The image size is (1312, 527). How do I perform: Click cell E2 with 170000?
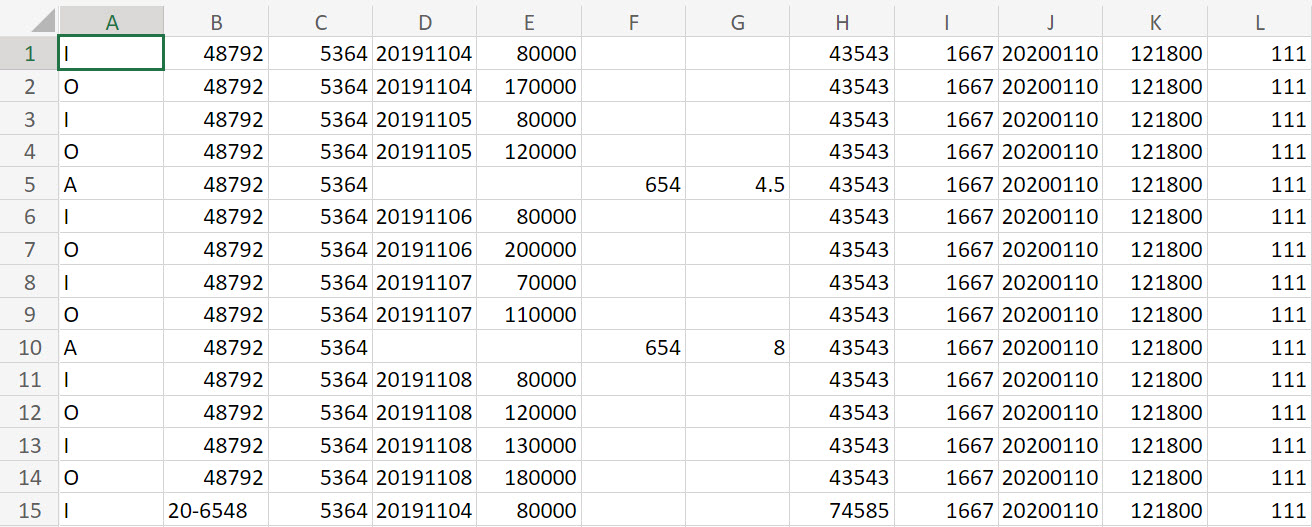tap(529, 87)
